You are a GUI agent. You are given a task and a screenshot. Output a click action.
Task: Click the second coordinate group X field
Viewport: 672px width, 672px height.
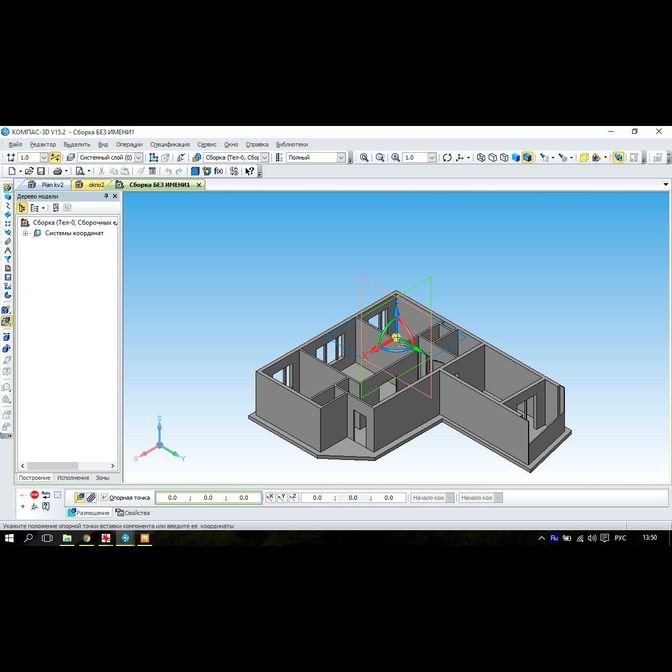[317, 498]
